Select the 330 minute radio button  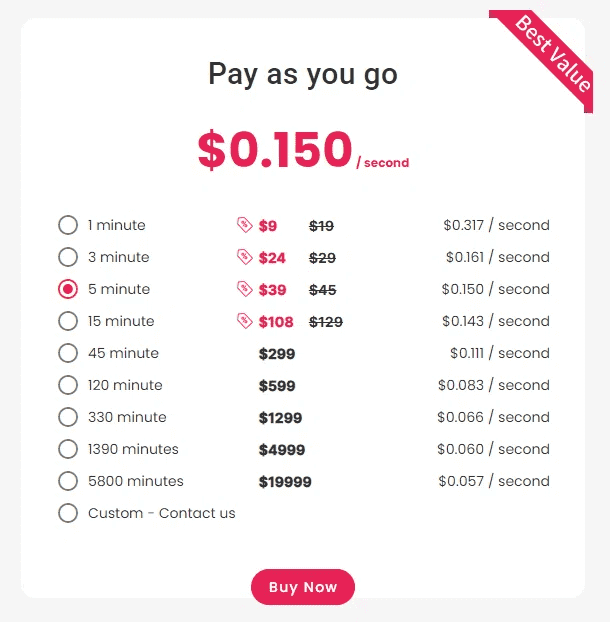[x=68, y=417]
